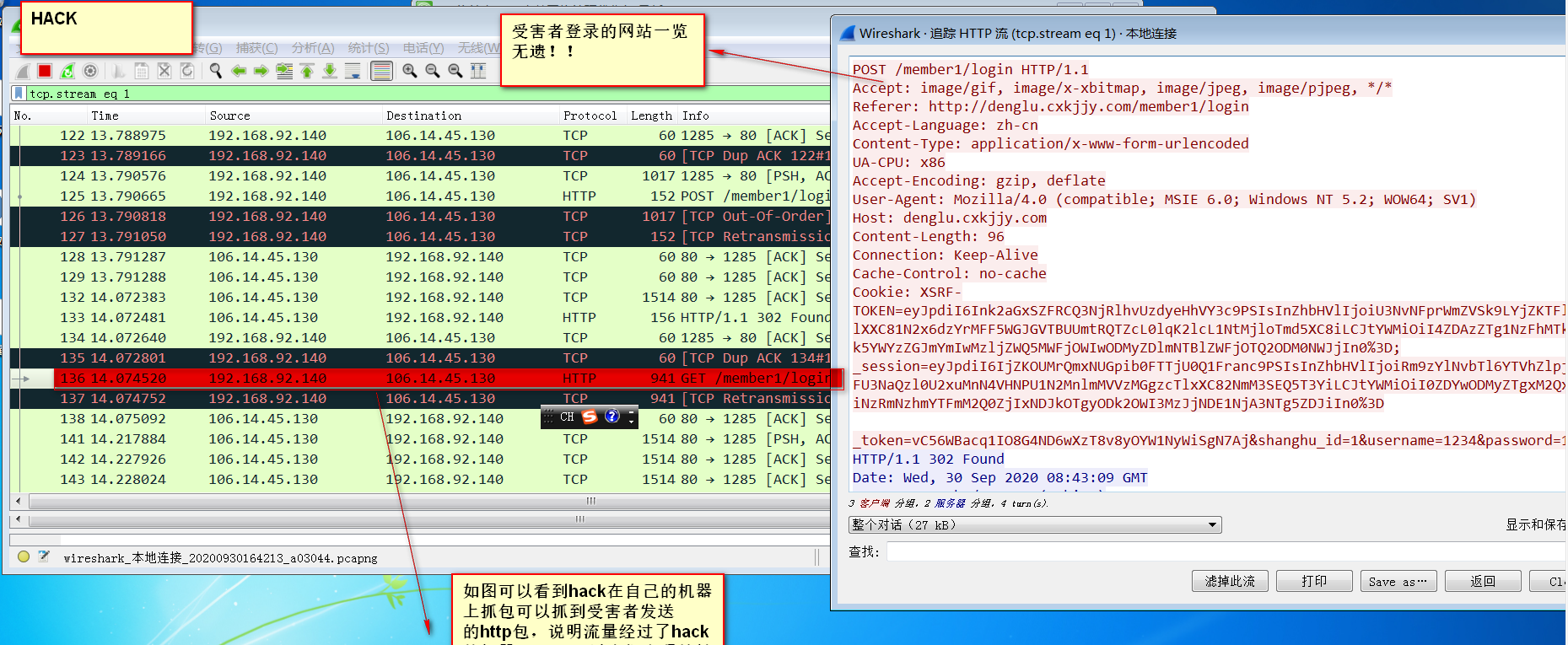Screen dimensions: 1568x645
Task: Open the 分析(A) menu
Action: coord(313,48)
